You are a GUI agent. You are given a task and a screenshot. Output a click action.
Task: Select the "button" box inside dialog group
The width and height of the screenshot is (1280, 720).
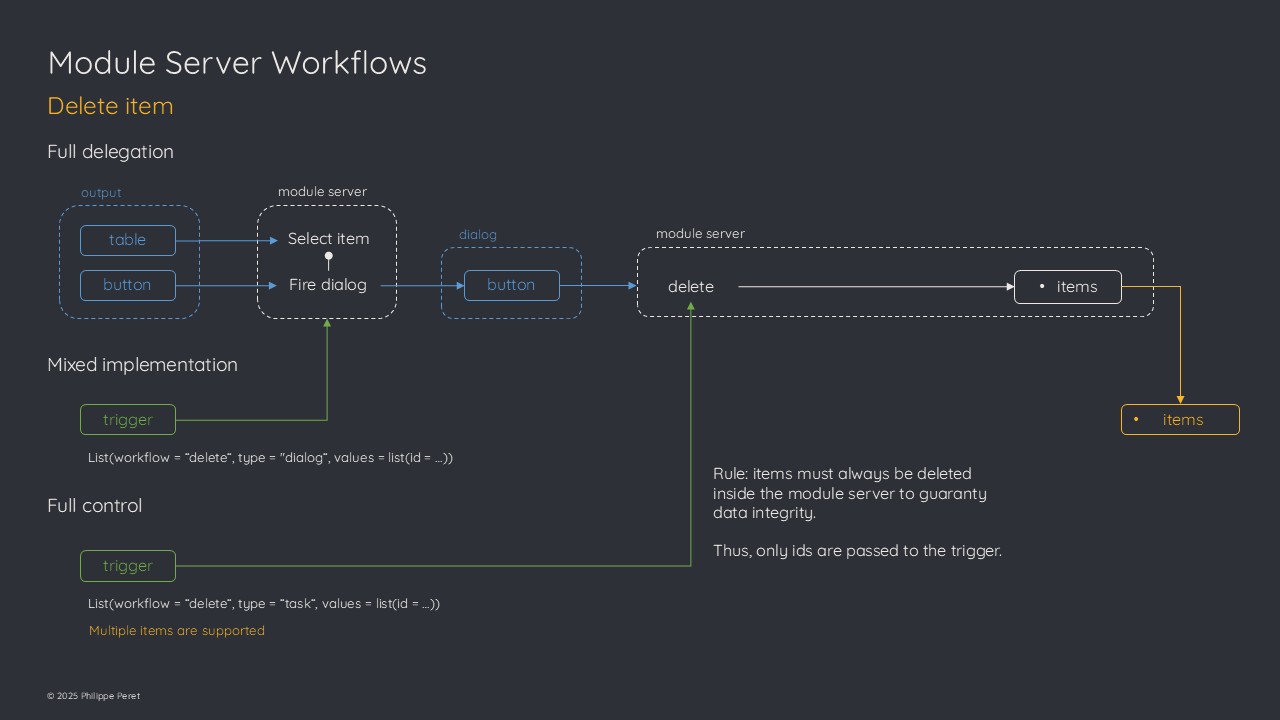tap(511, 285)
